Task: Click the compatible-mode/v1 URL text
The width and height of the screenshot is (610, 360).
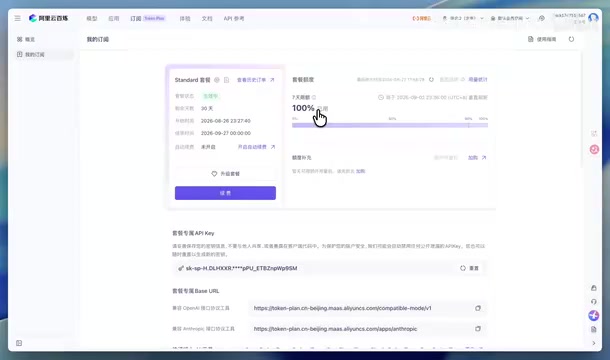Action: click(x=342, y=308)
